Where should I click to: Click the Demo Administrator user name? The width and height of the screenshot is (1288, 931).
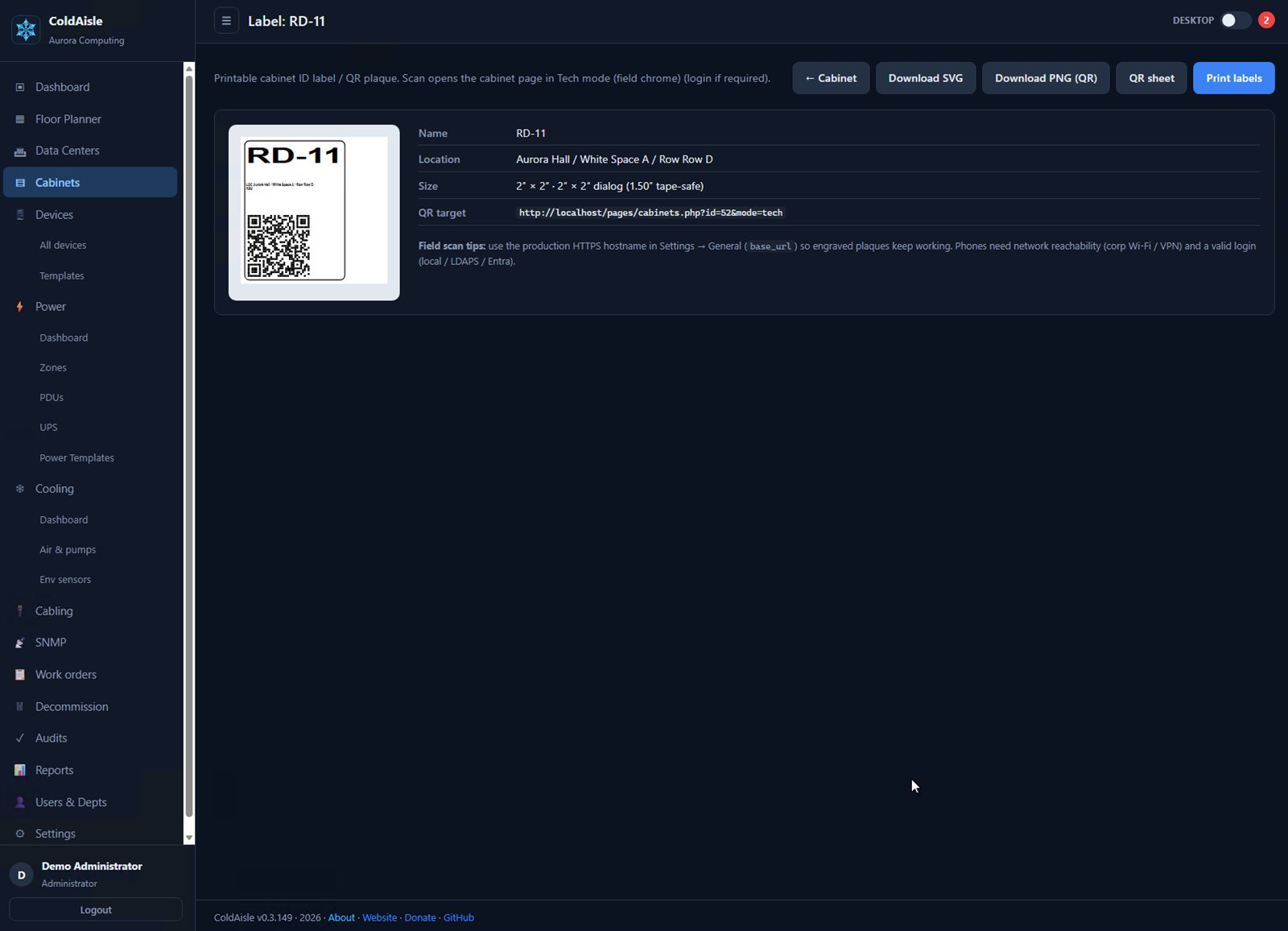click(92, 867)
